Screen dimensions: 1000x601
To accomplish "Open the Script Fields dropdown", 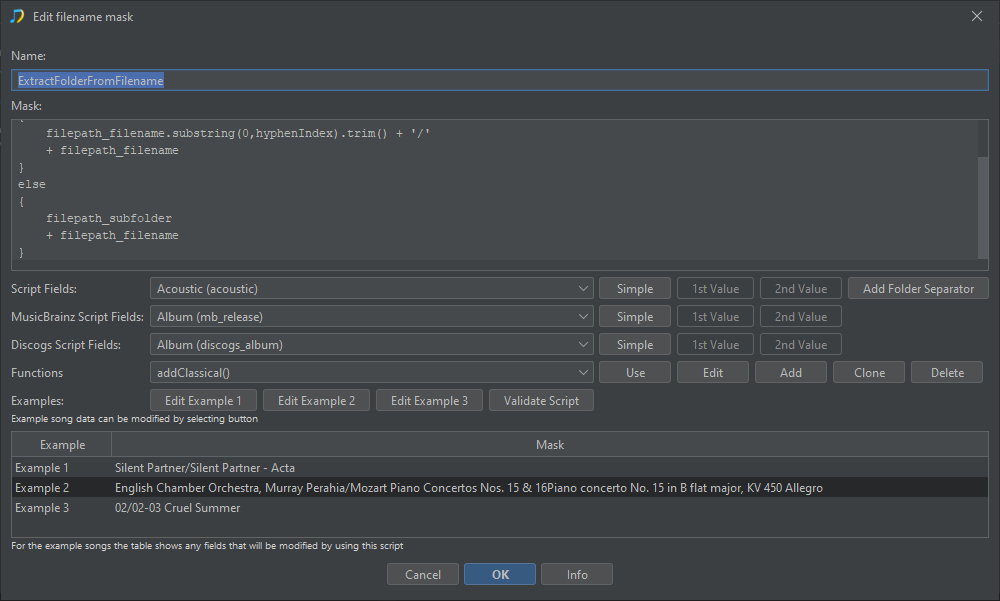I will (x=372, y=289).
